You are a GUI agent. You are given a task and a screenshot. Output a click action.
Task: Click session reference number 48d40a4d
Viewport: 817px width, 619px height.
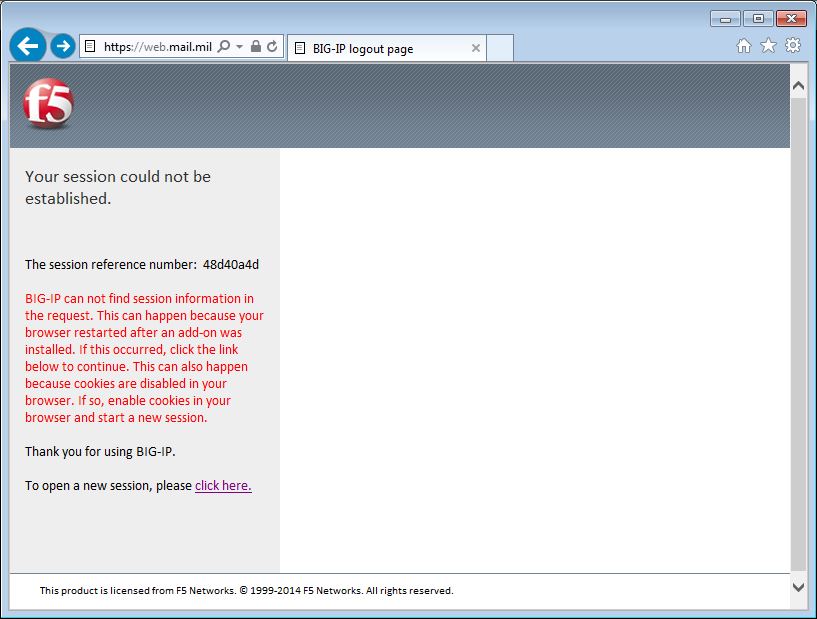tap(231, 265)
